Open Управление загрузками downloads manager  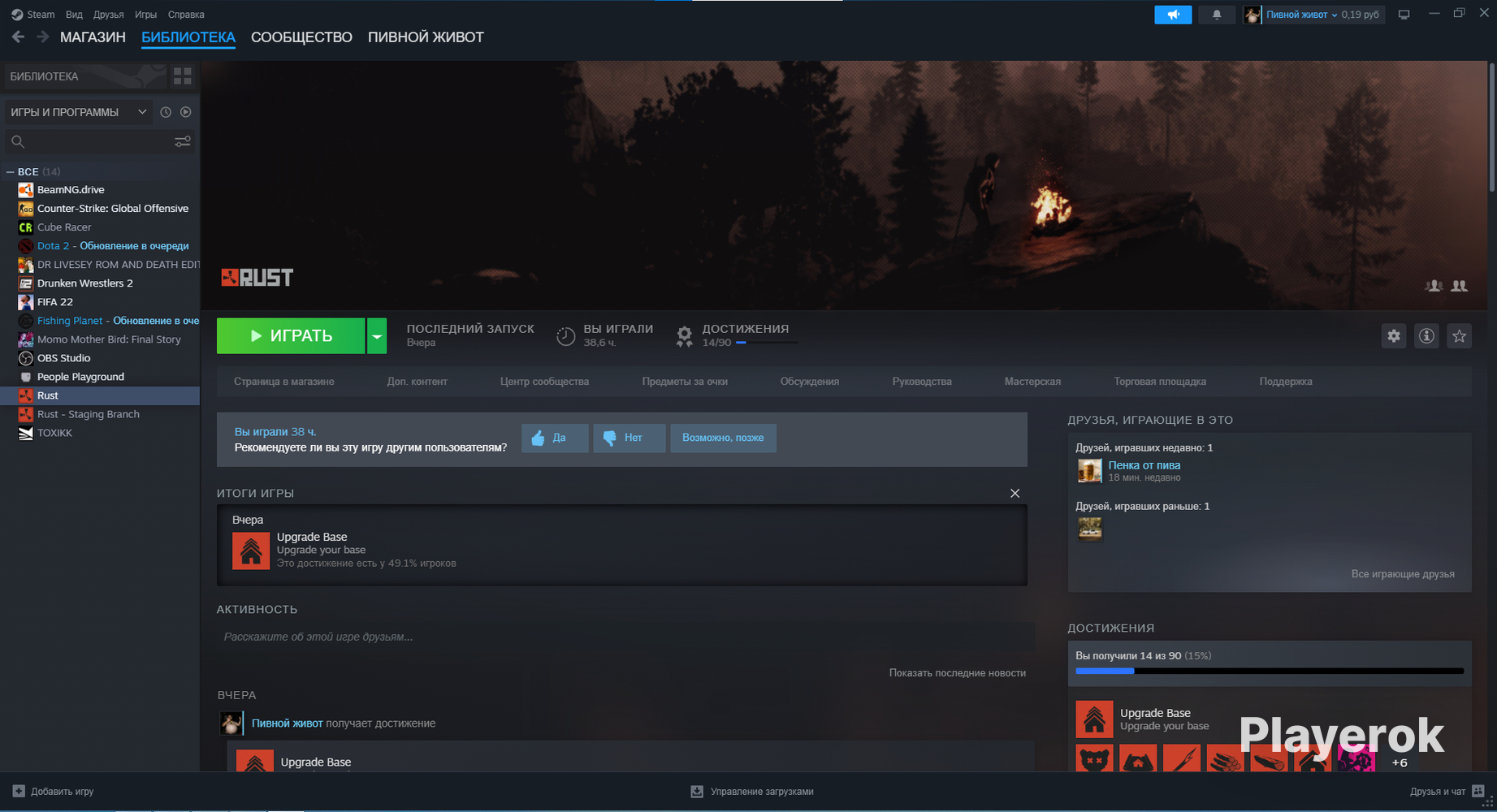tap(752, 792)
